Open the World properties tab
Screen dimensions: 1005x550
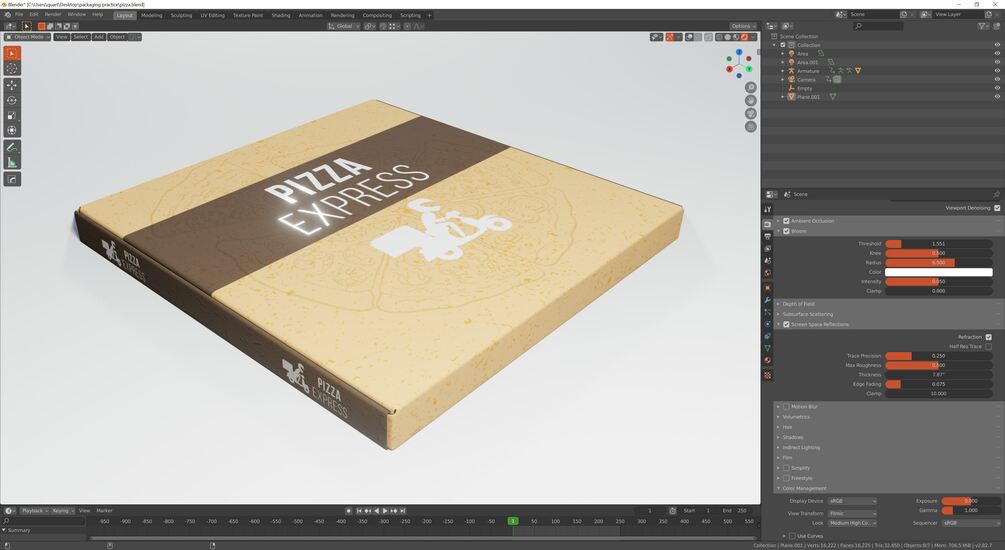[x=767, y=273]
